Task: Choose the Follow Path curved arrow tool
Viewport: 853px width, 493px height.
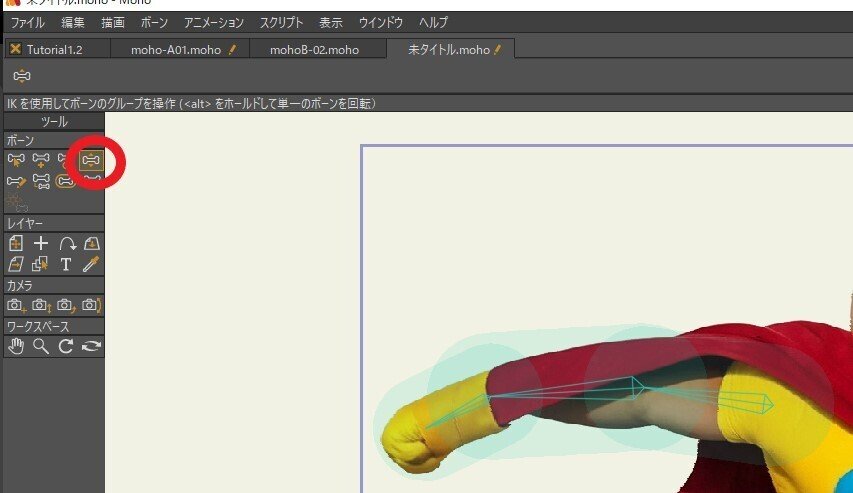Action: [66, 243]
